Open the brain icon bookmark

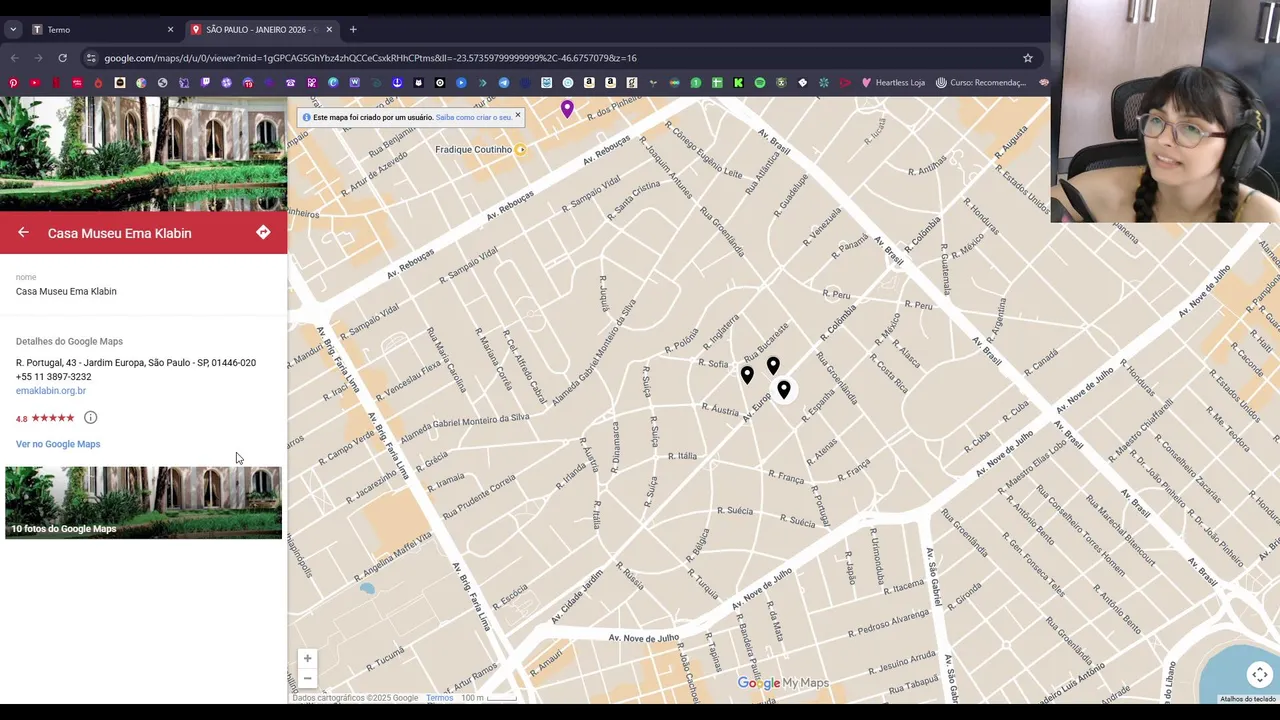[1044, 83]
